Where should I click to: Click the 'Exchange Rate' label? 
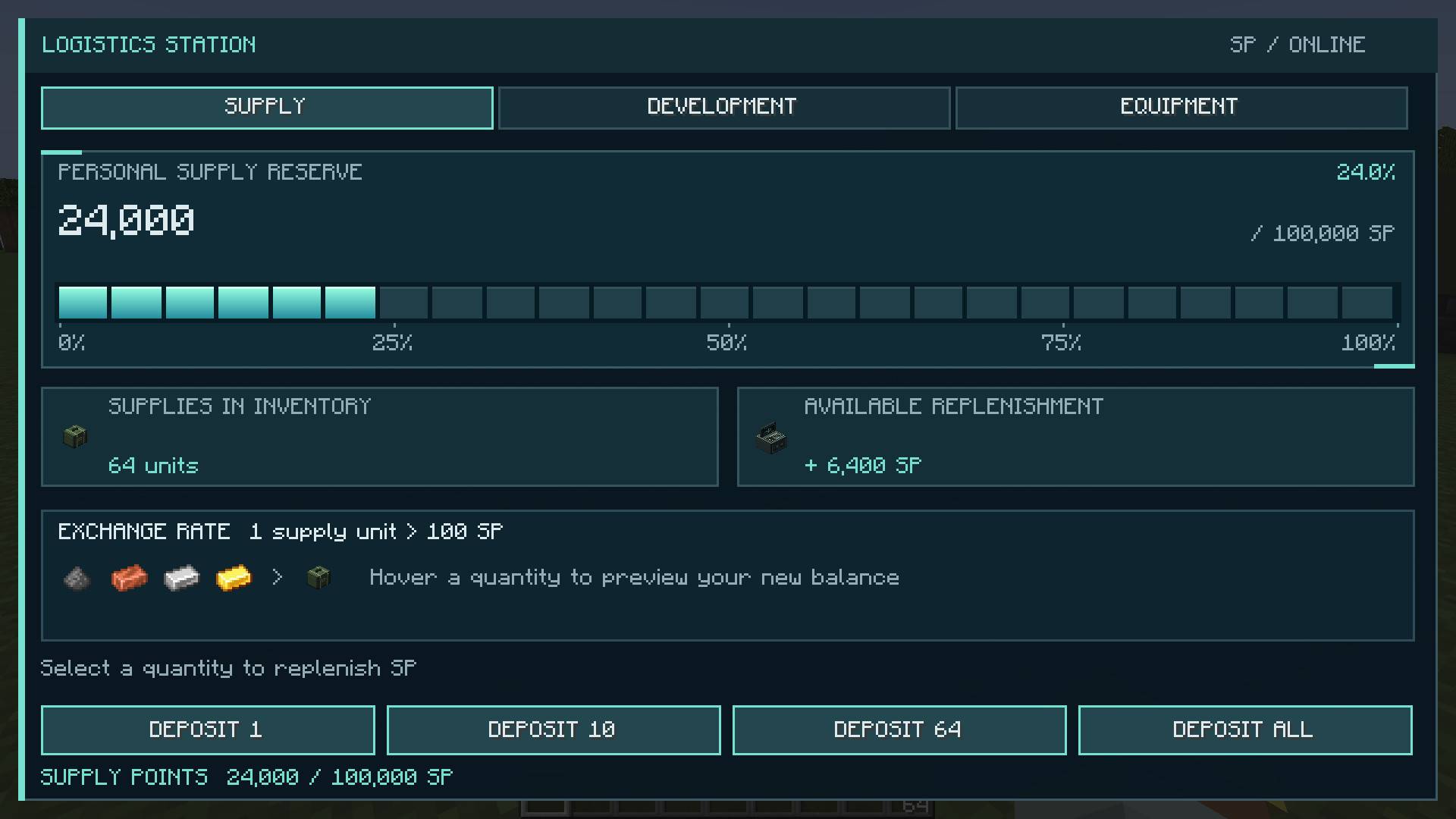pos(144,532)
